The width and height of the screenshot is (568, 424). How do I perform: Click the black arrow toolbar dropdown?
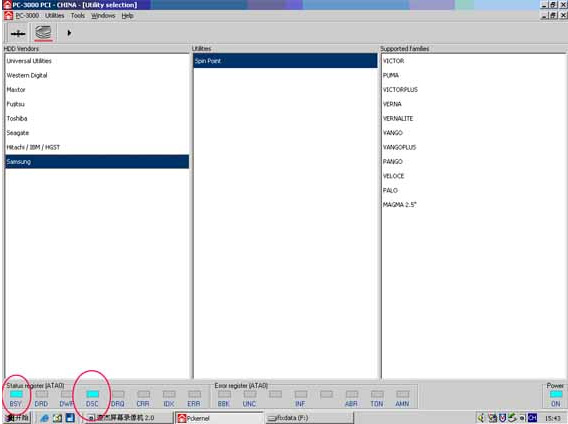(x=69, y=33)
